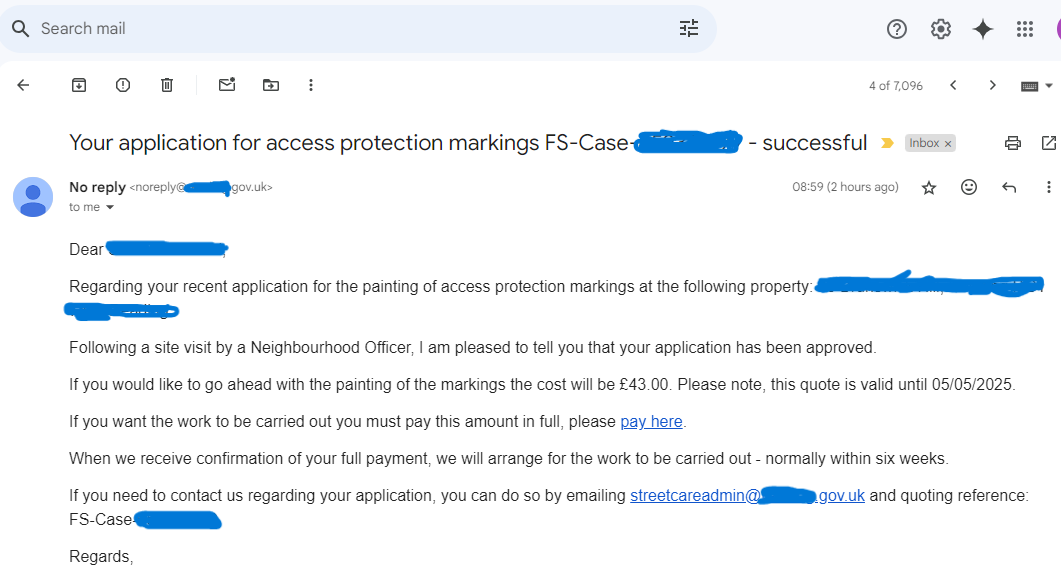Viewport: 1061px width, 573px height.
Task: Remove the Inbox label from this email
Action: [x=948, y=143]
